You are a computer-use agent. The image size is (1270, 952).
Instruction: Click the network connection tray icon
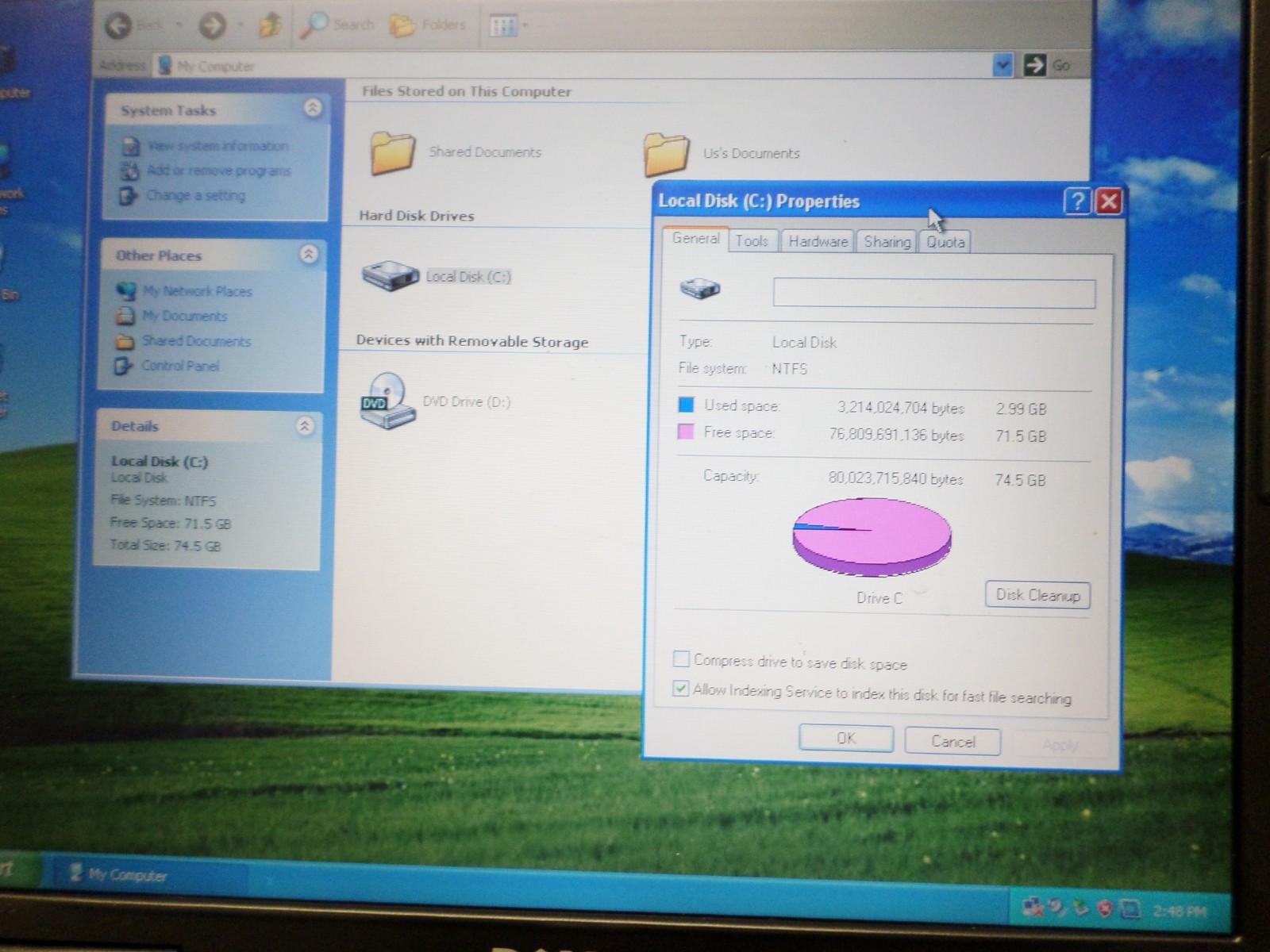[x=1033, y=907]
